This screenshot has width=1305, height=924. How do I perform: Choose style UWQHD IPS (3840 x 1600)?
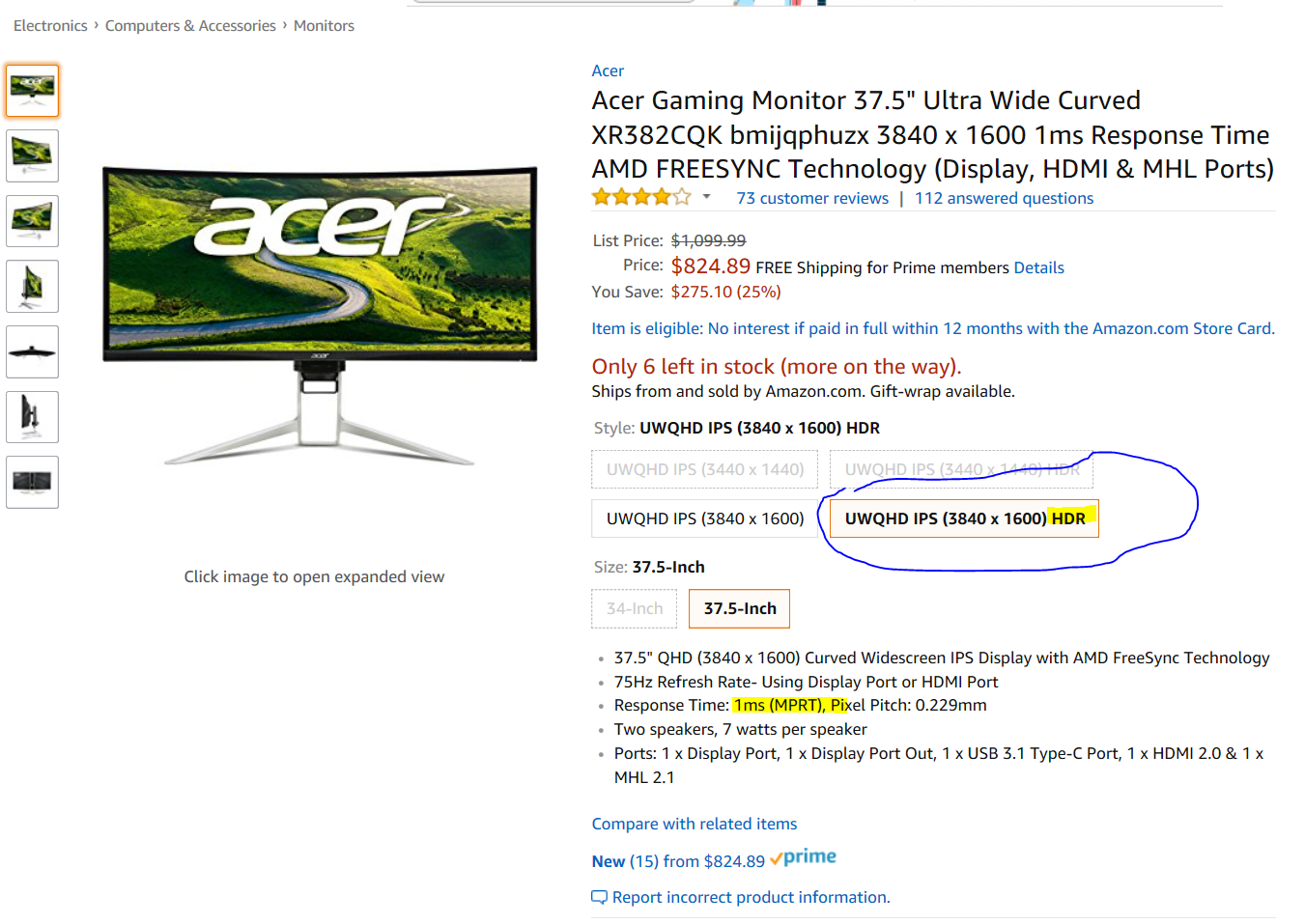point(705,518)
